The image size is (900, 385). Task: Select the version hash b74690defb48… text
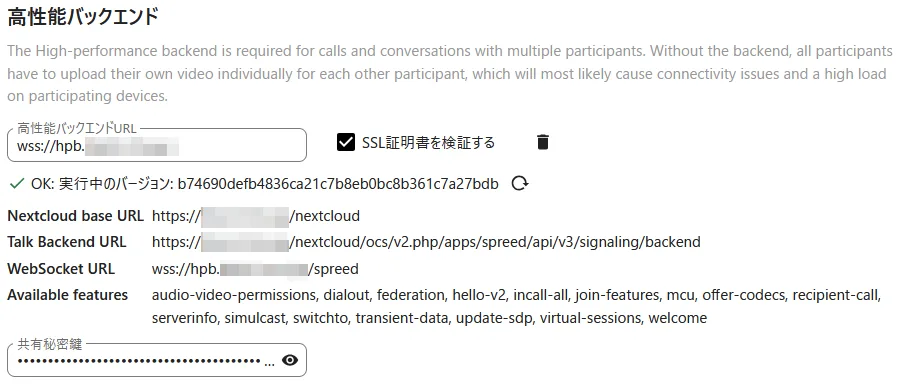(338, 184)
